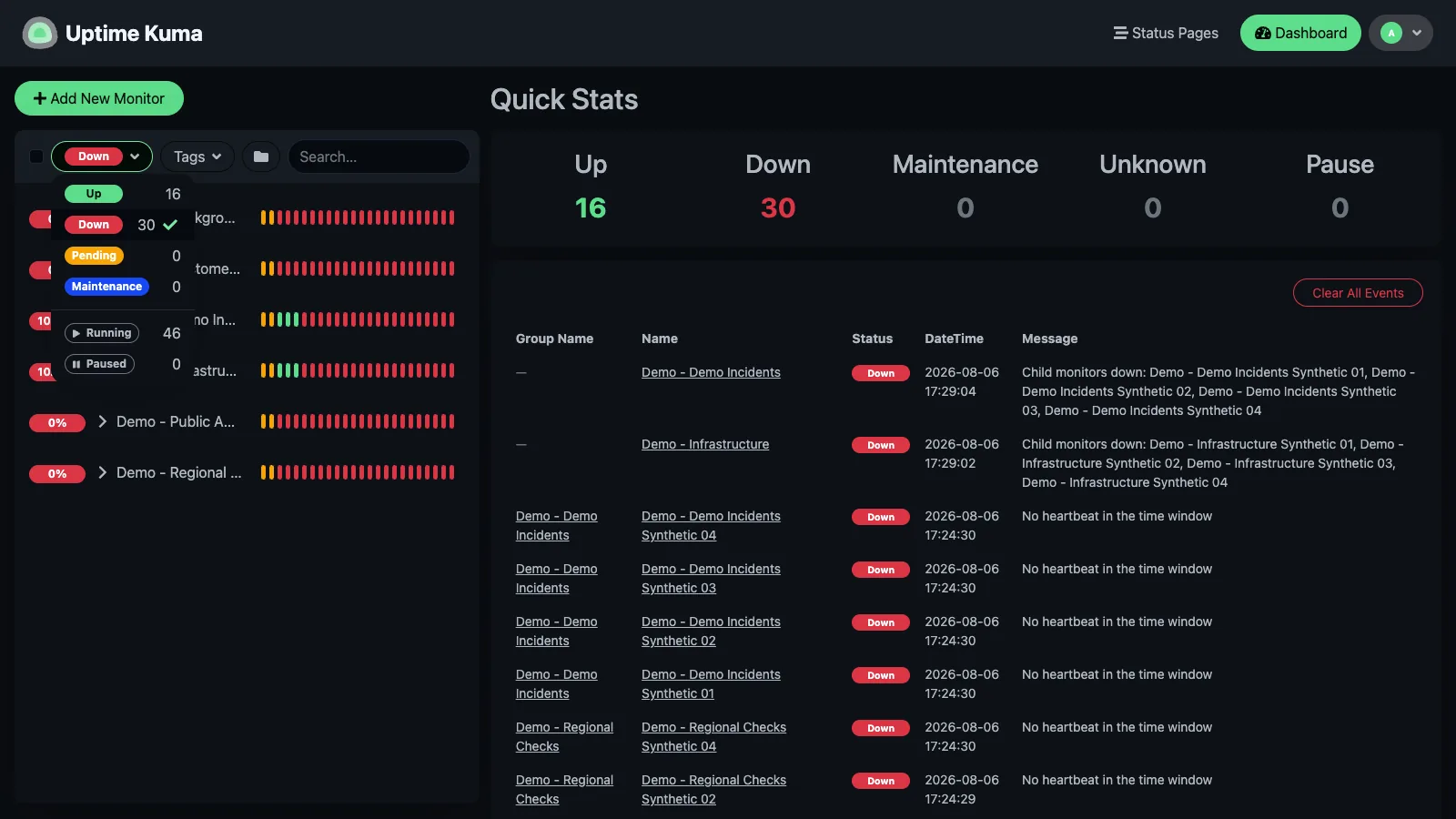Open the Demo - Public A... monitor group
1456x819 pixels.
click(176, 421)
